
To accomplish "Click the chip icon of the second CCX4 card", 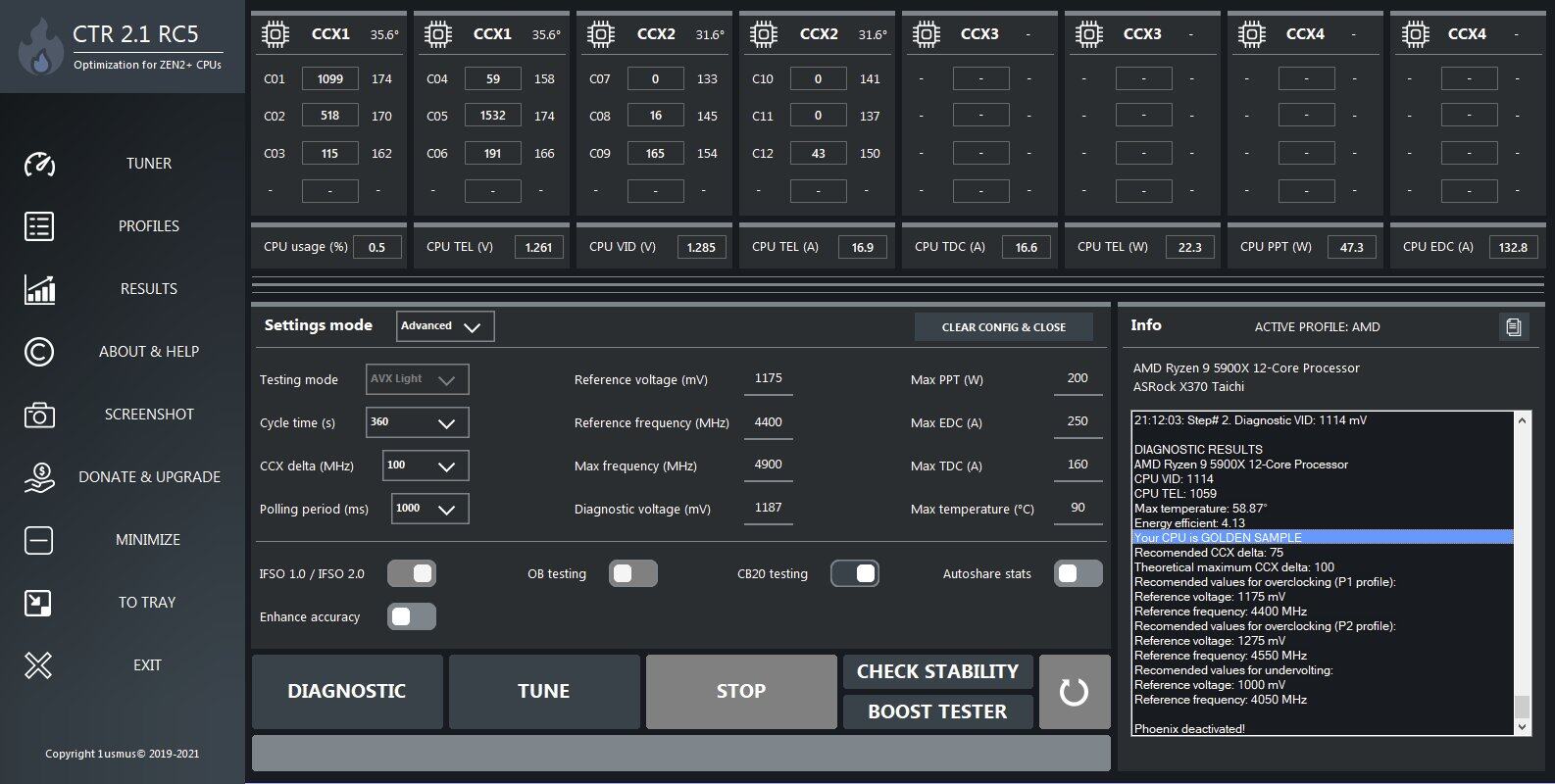I will pos(1415,35).
